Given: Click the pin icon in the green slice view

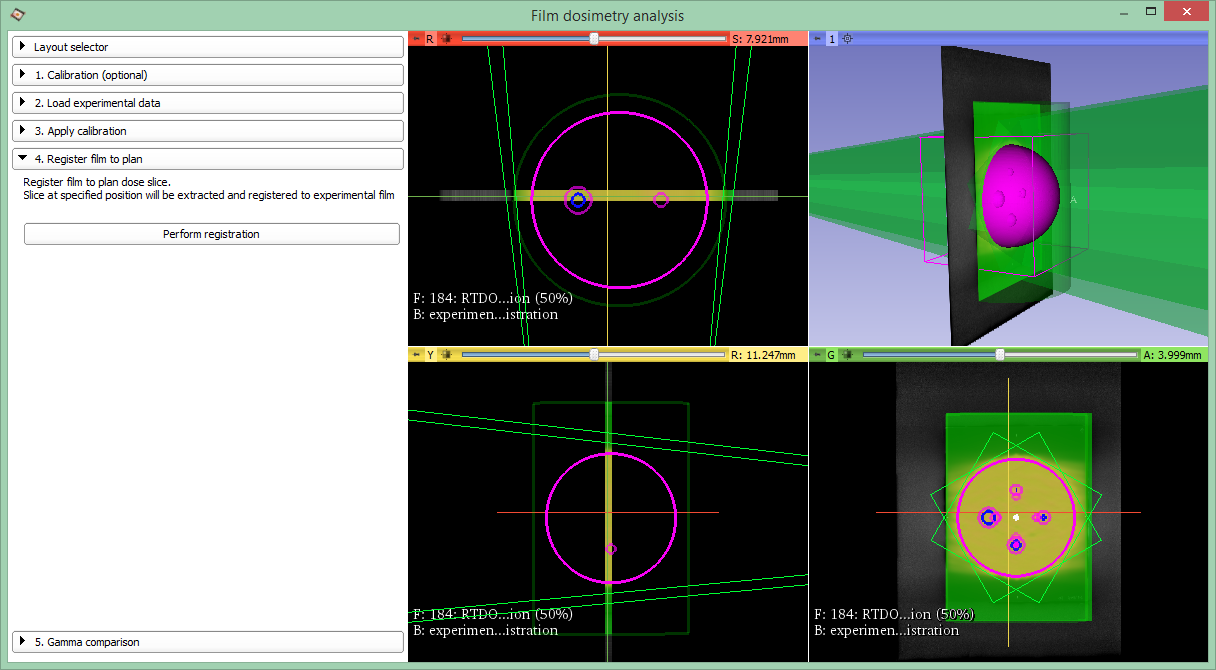Looking at the screenshot, I should 816,355.
